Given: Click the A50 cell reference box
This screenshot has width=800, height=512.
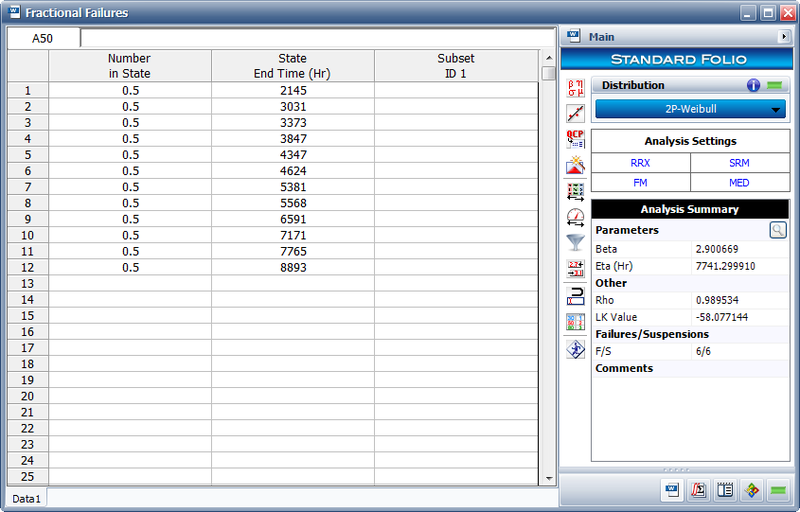Looking at the screenshot, I should coord(43,39).
